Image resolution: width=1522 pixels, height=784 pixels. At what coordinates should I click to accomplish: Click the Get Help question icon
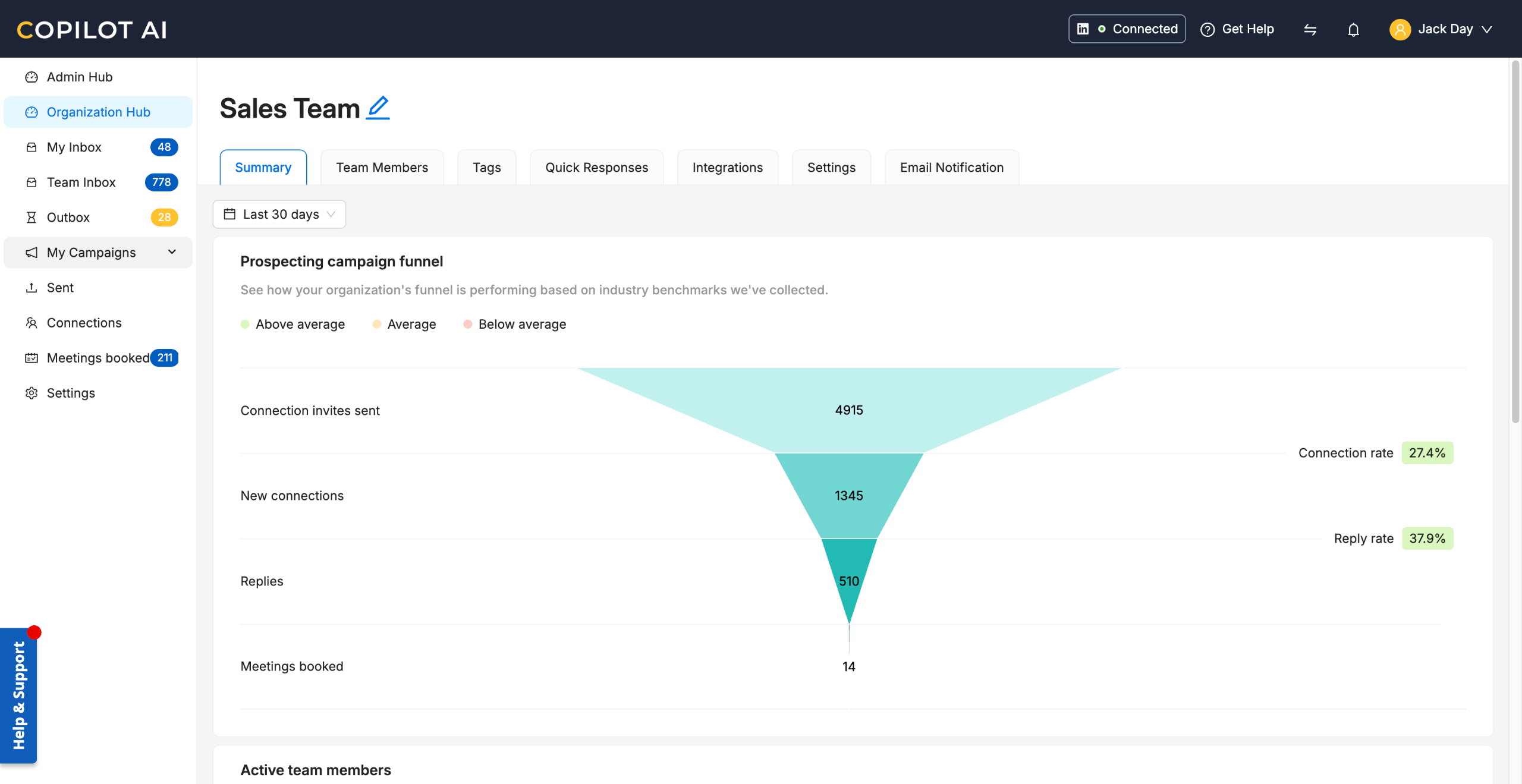coord(1207,29)
